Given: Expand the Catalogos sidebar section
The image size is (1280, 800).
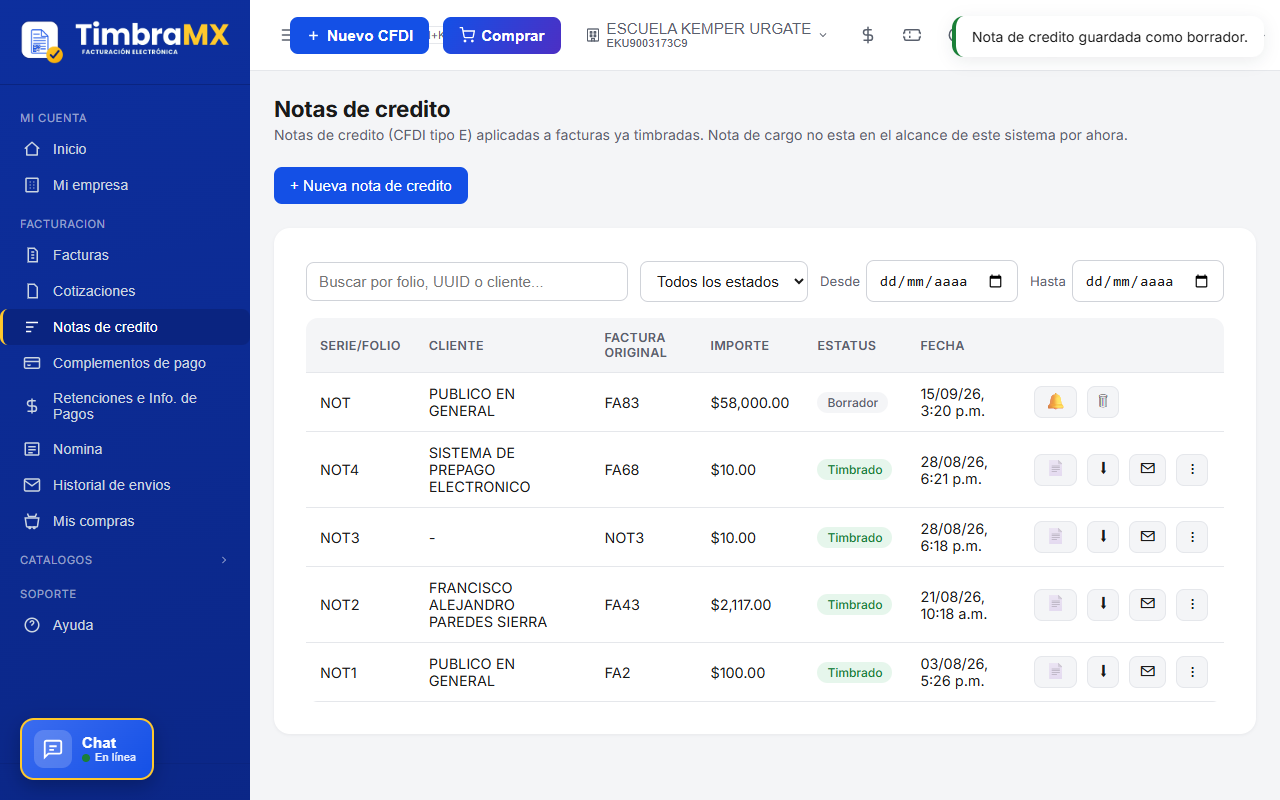Looking at the screenshot, I should (125, 560).
